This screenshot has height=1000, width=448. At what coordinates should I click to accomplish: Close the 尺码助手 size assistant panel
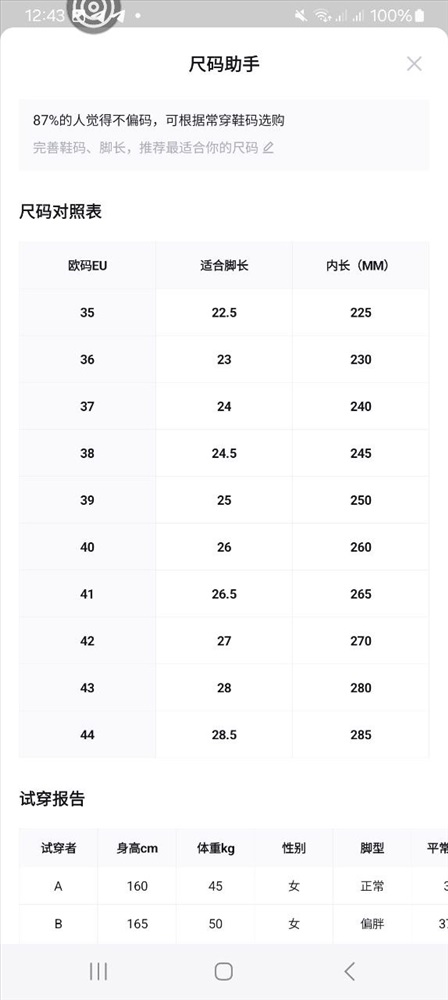[414, 64]
